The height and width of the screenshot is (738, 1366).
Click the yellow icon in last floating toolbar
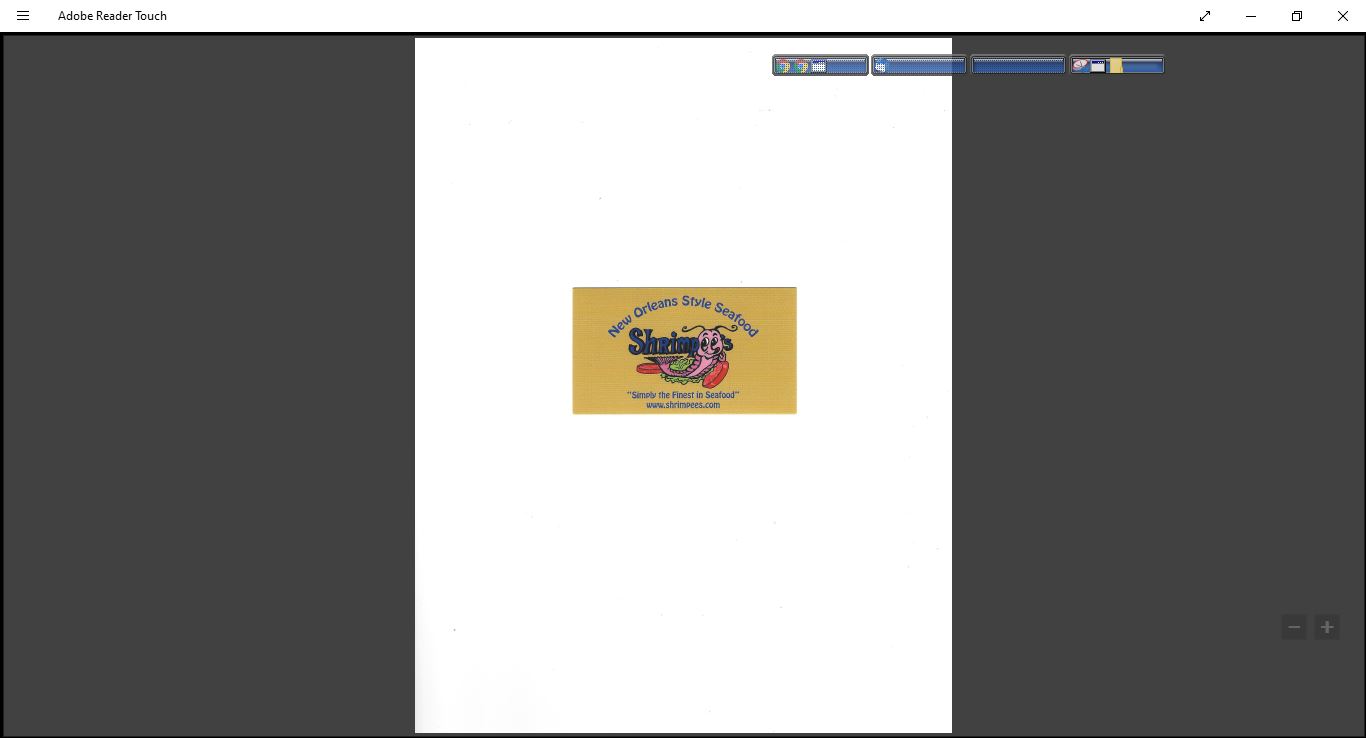[x=1116, y=66]
